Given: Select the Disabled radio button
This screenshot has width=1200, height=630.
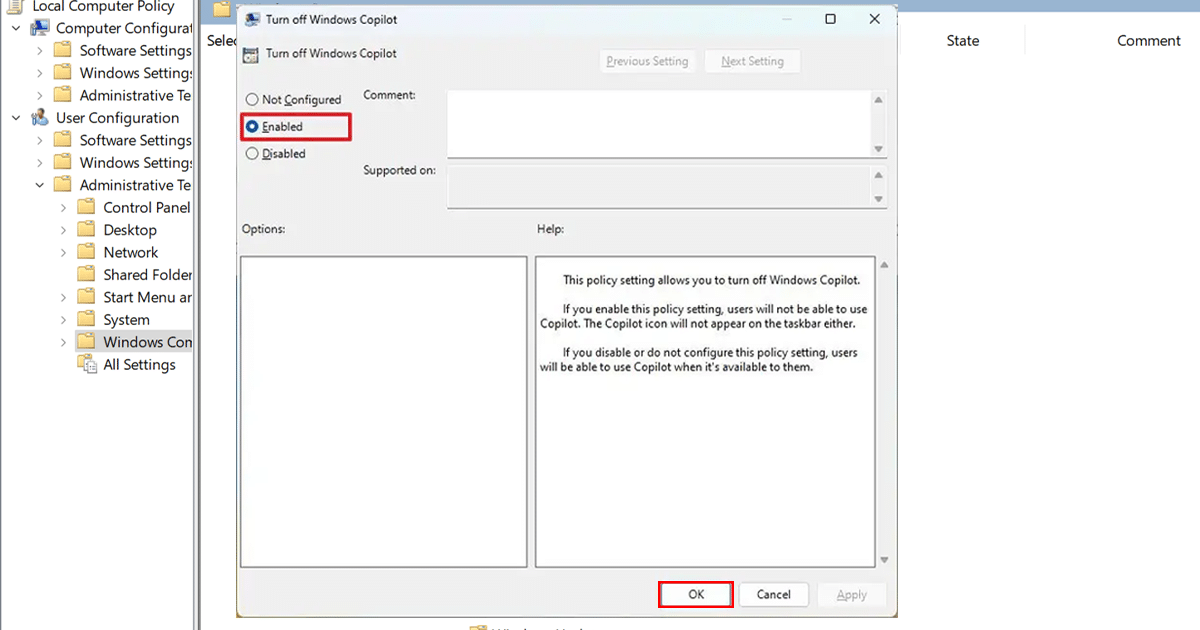Looking at the screenshot, I should [252, 154].
